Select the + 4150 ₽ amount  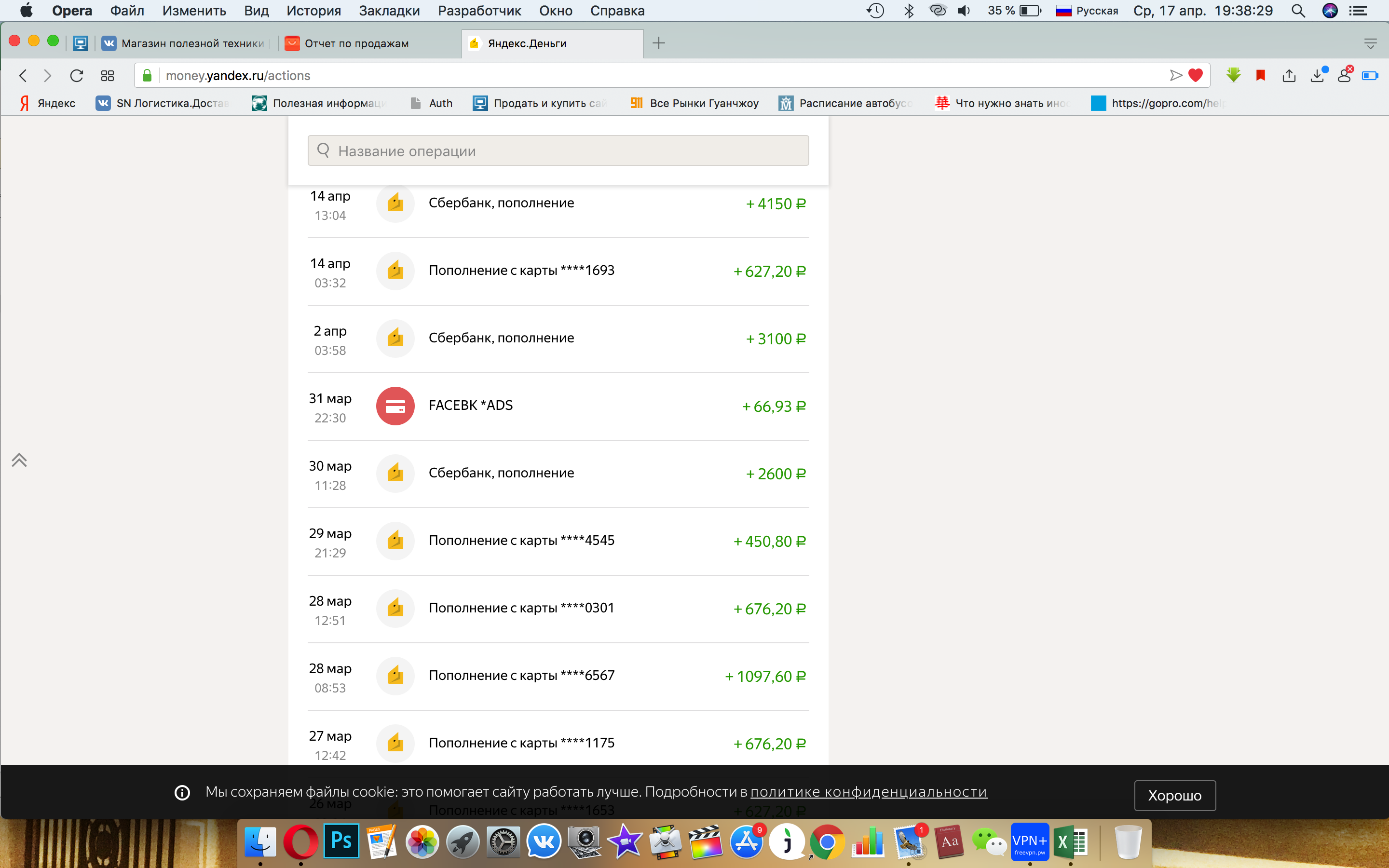(x=776, y=204)
